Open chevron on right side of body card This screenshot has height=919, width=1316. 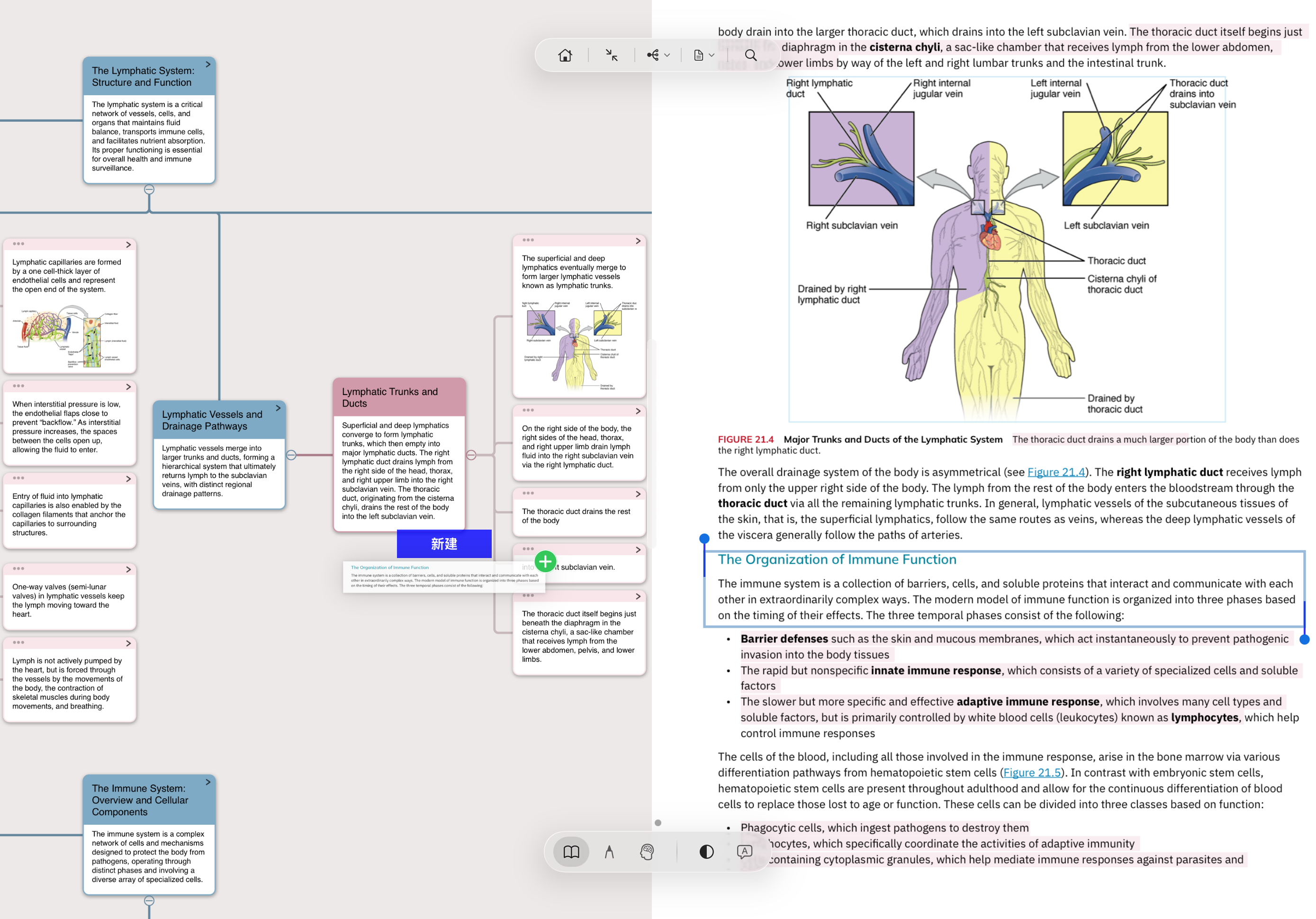coord(638,411)
